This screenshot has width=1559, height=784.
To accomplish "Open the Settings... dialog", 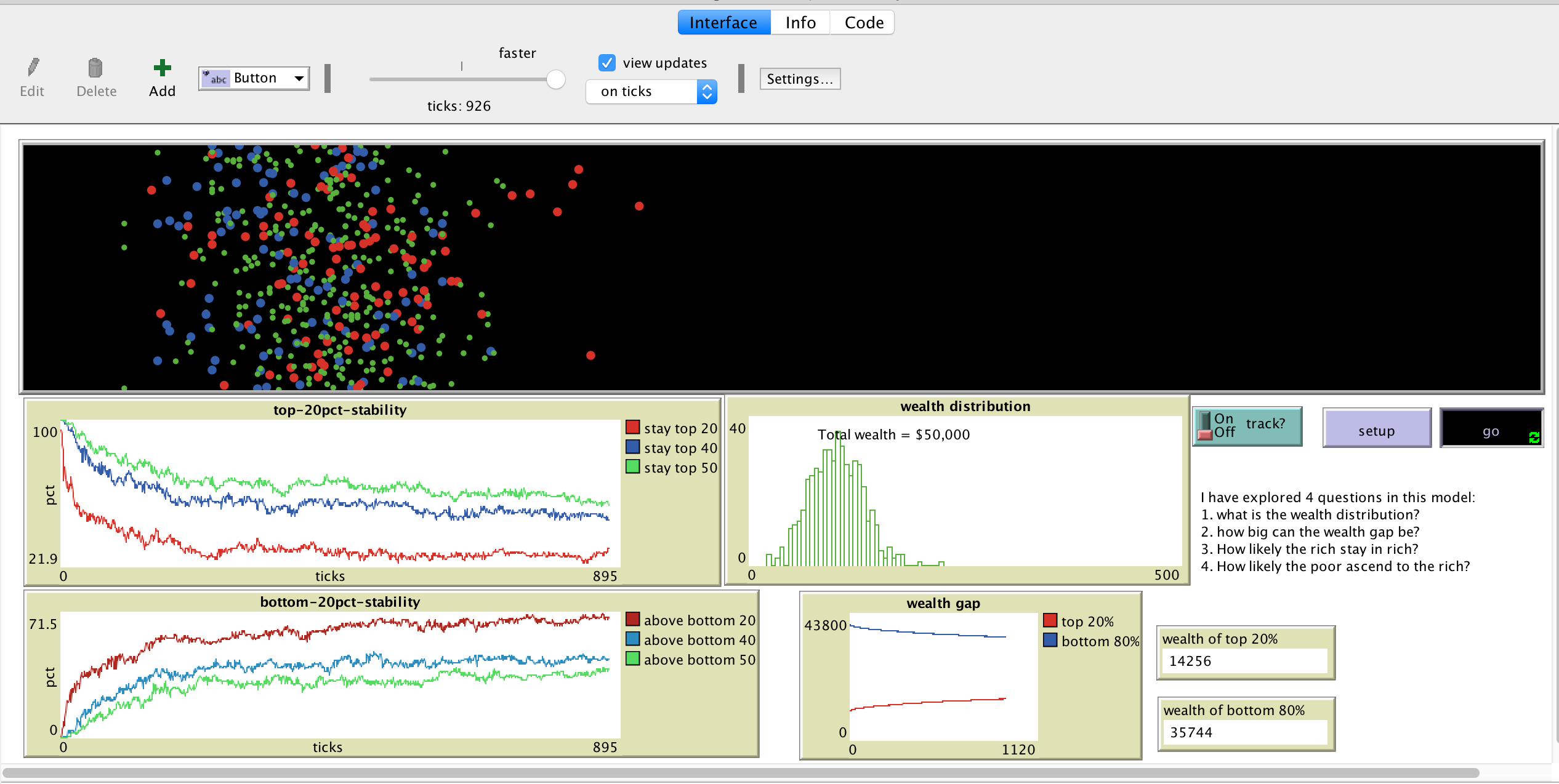I will pyautogui.click(x=799, y=79).
